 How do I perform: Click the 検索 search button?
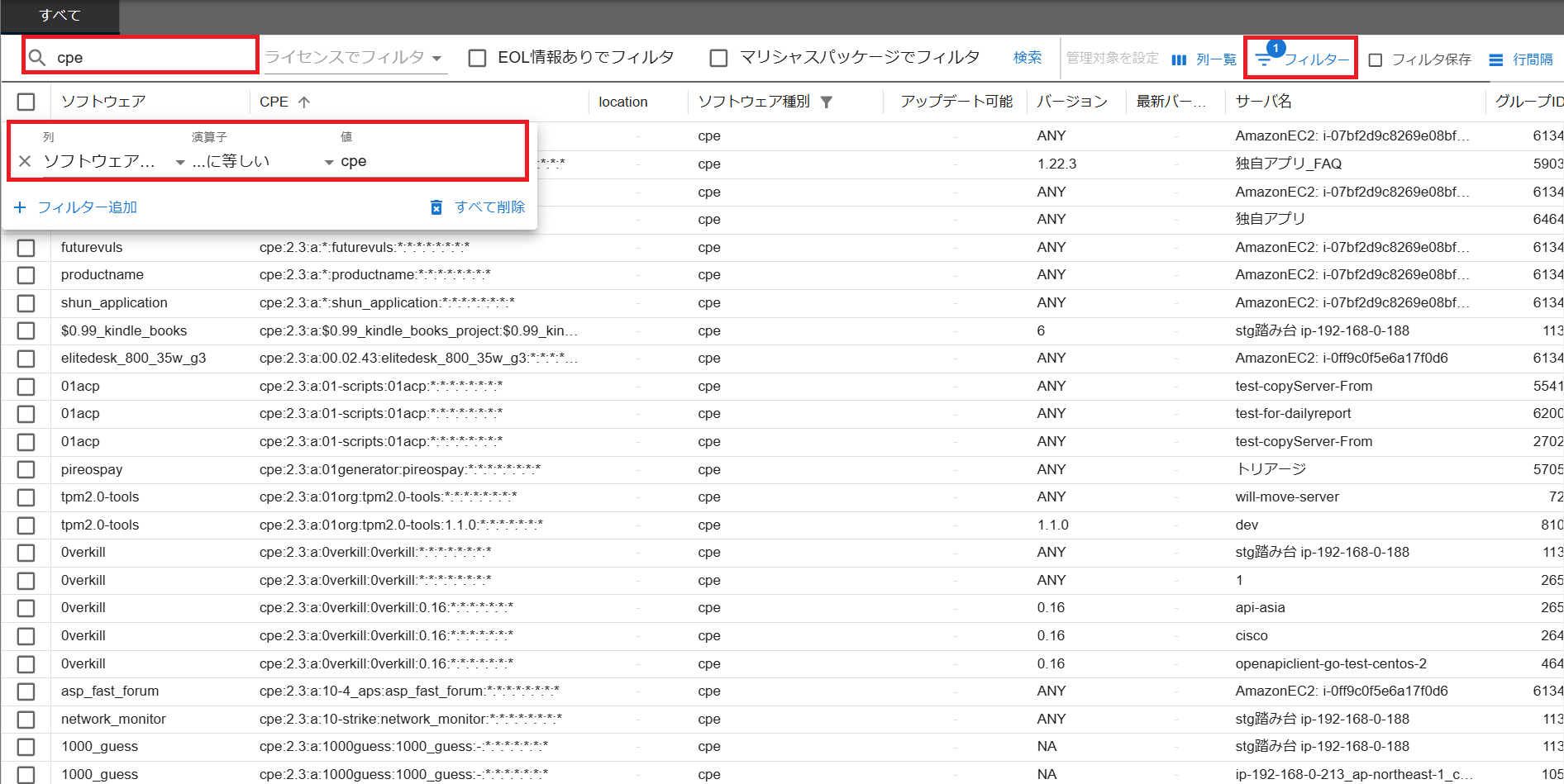click(1028, 58)
